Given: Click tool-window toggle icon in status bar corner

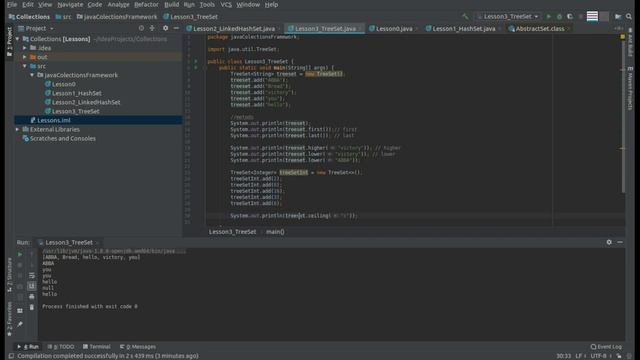Looking at the screenshot, I should 11,356.
